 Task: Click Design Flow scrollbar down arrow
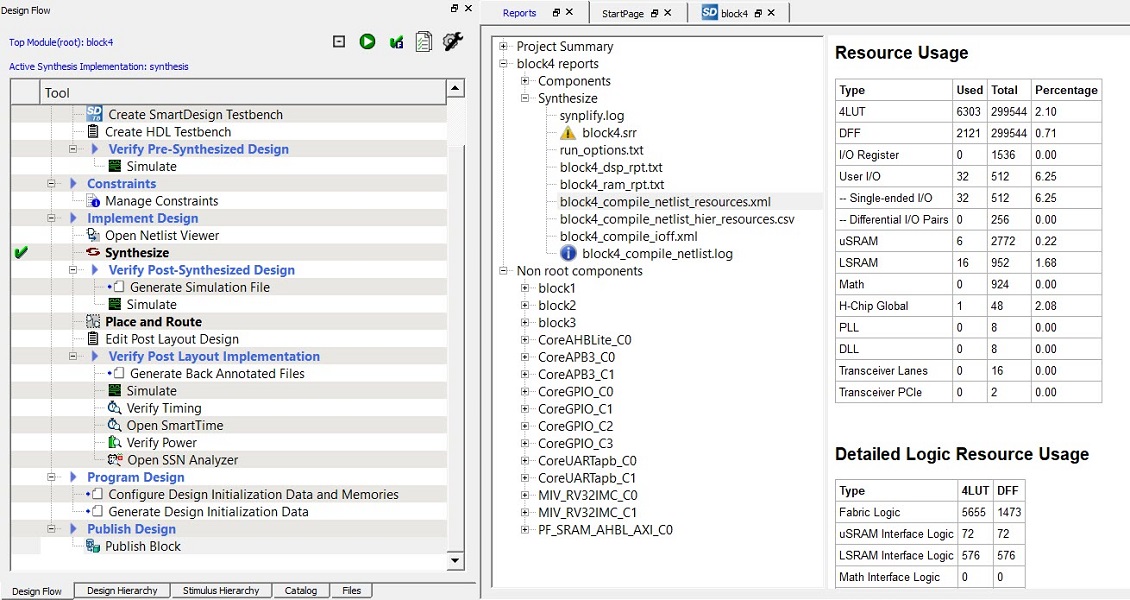(x=456, y=561)
